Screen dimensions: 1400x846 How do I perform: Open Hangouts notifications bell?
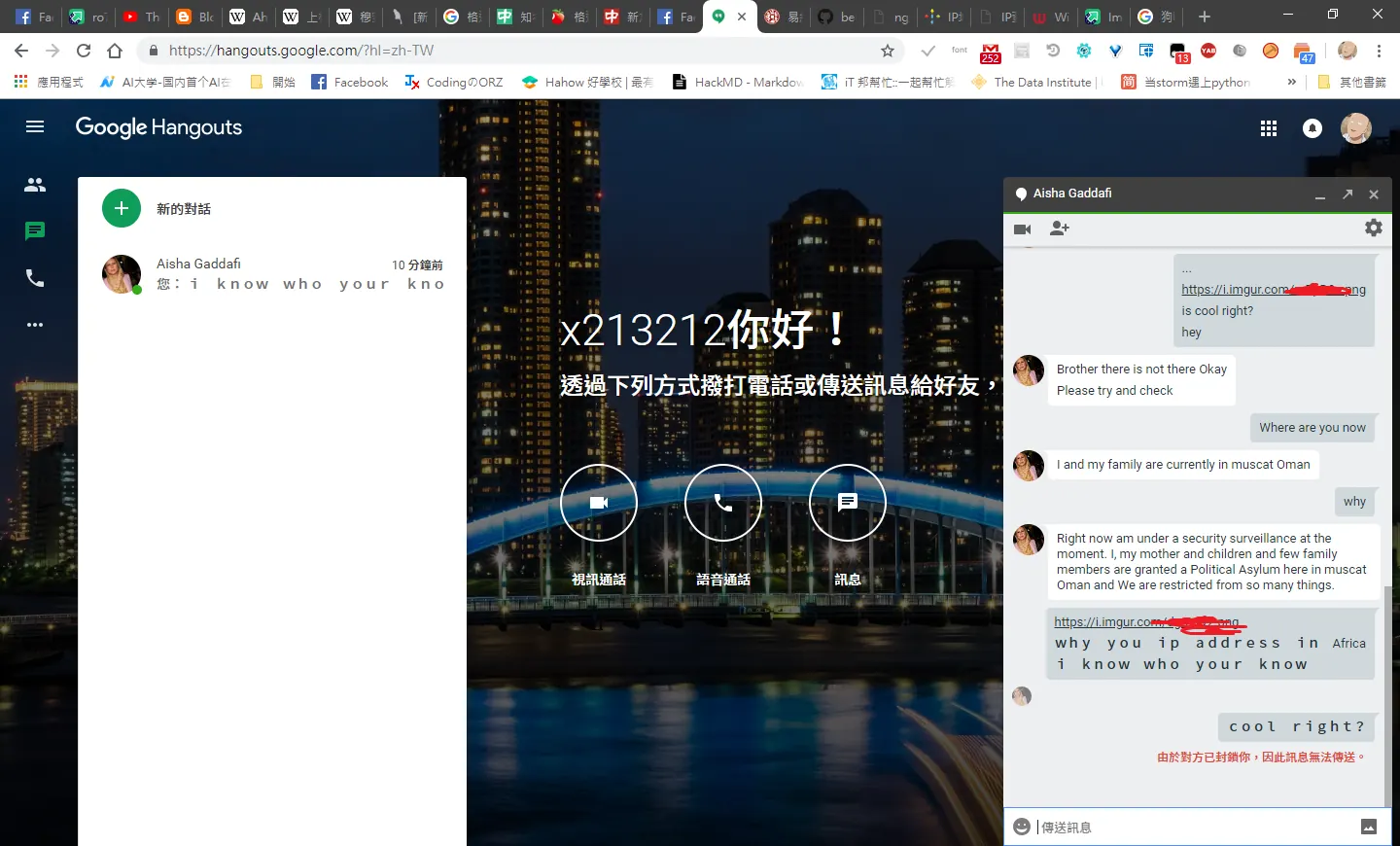click(x=1312, y=128)
